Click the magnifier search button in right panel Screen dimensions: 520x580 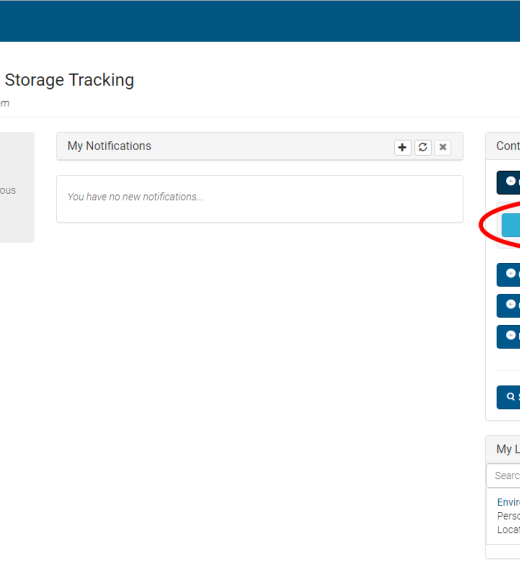(509, 397)
